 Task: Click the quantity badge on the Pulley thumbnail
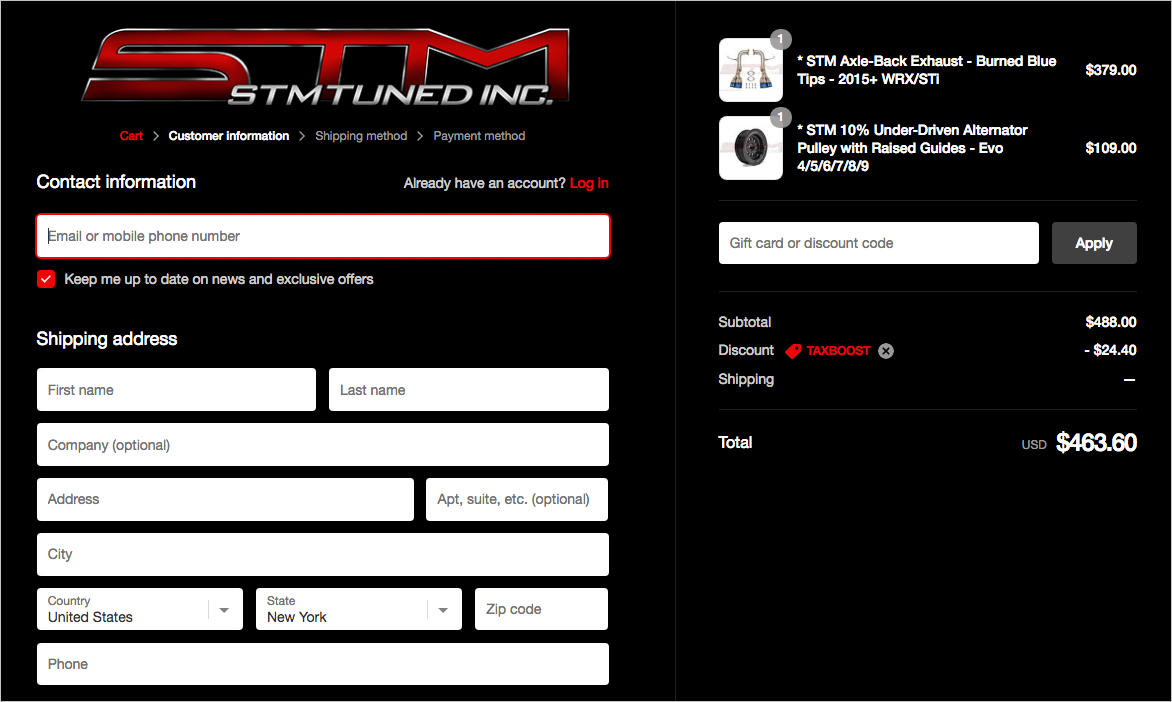click(780, 117)
